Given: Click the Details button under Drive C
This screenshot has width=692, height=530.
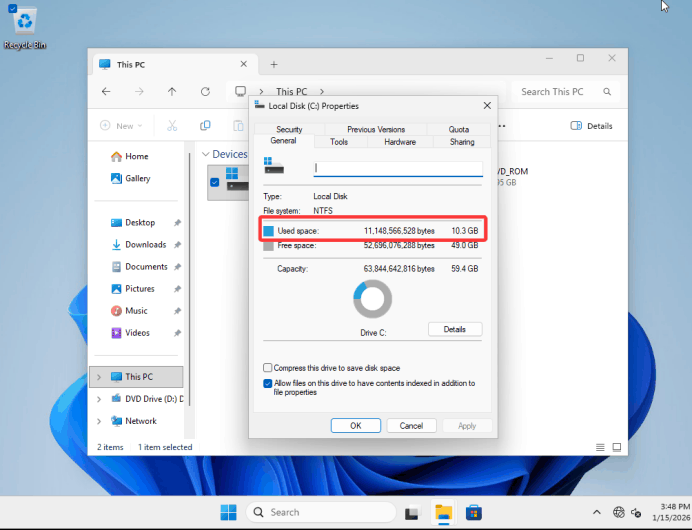Looking at the screenshot, I should click(455, 329).
